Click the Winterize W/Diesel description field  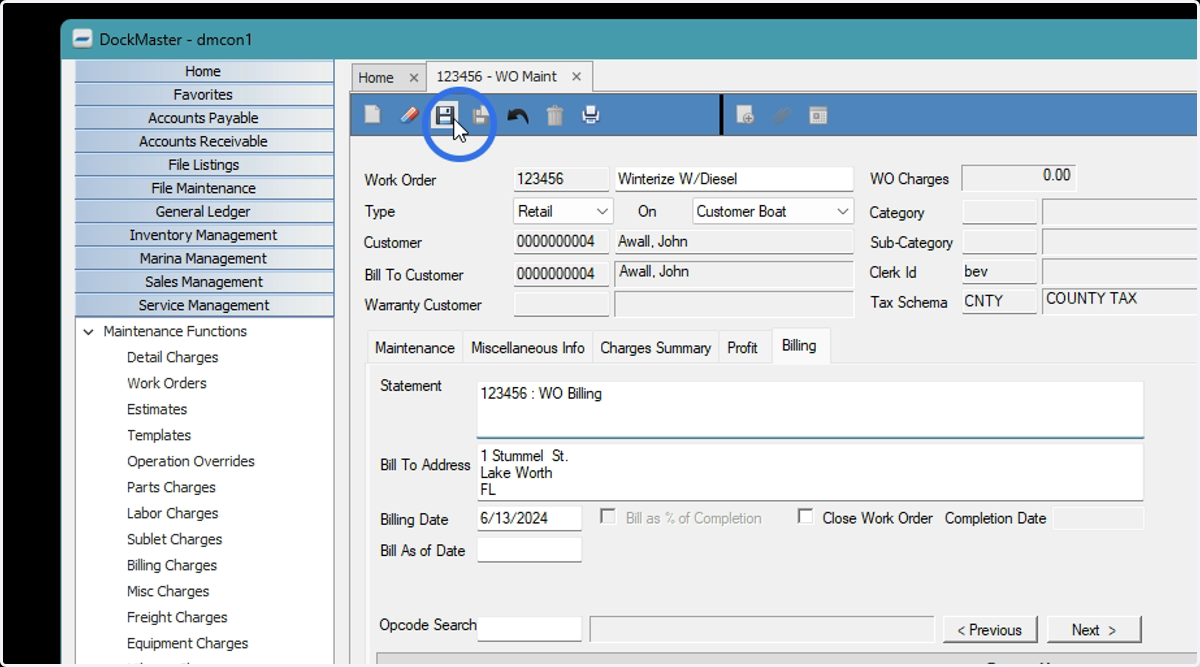734,180
